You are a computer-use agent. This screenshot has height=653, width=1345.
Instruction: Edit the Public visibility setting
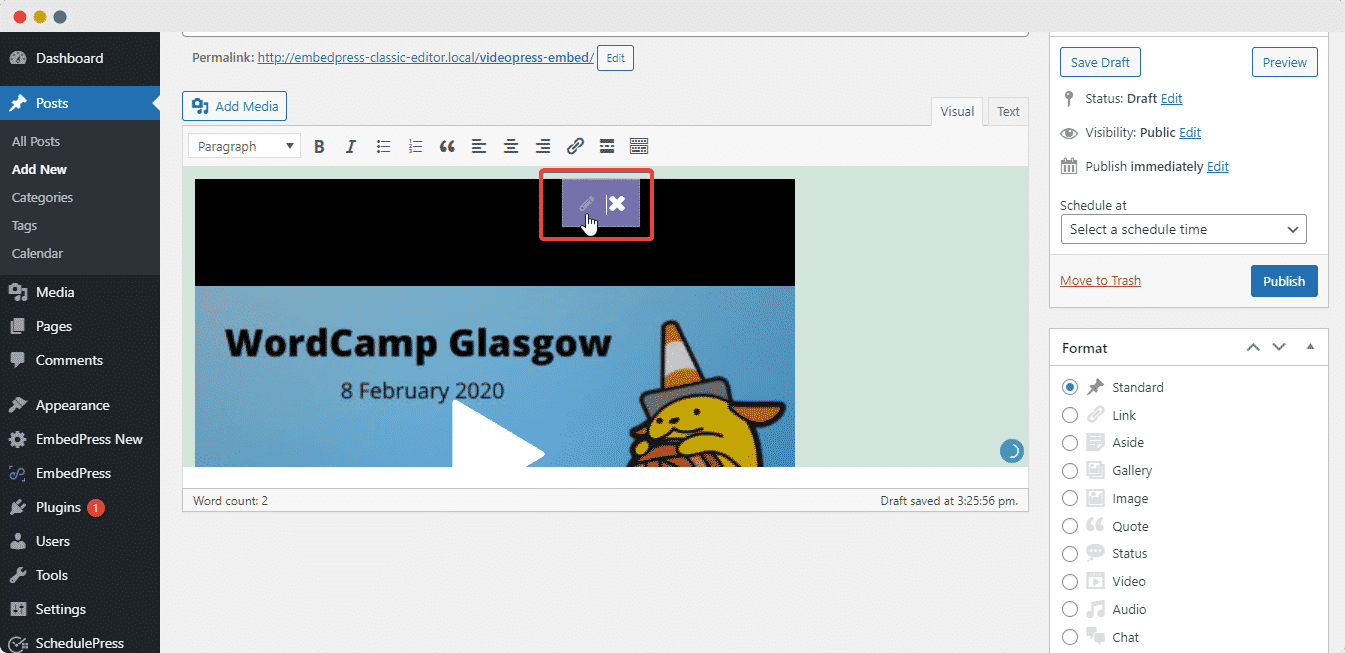[x=1190, y=132]
